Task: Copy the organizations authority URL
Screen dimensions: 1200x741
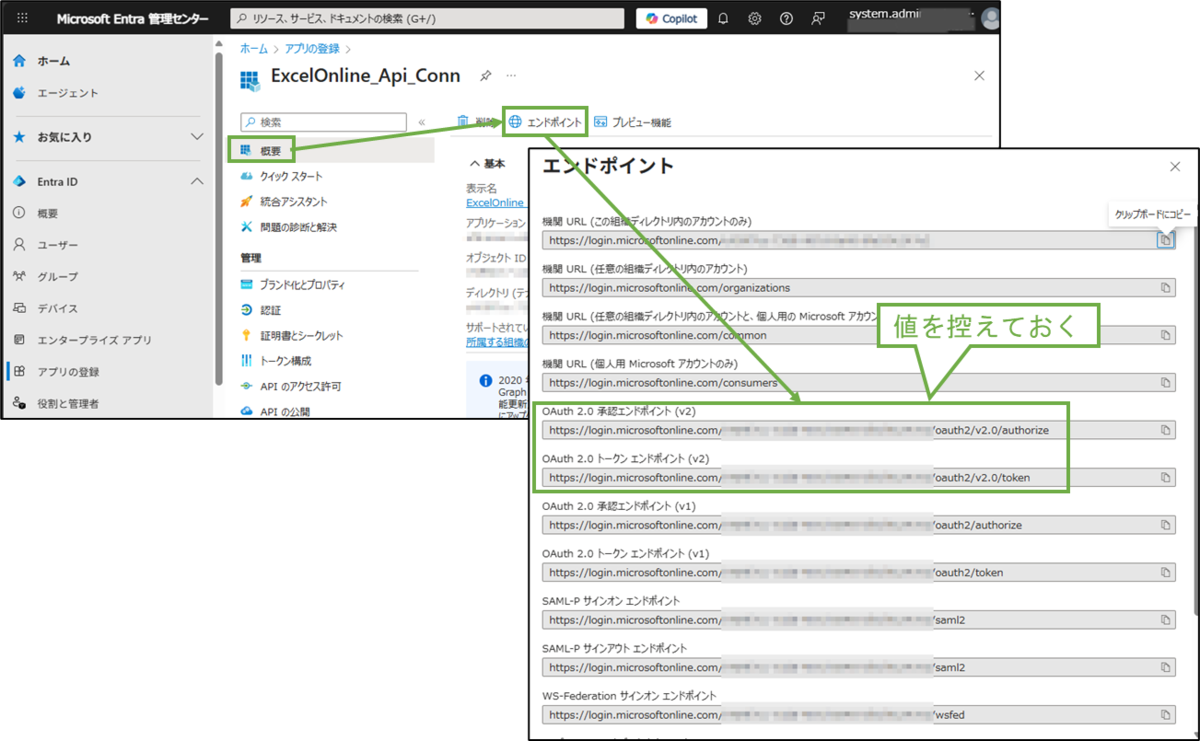Action: pos(1165,288)
